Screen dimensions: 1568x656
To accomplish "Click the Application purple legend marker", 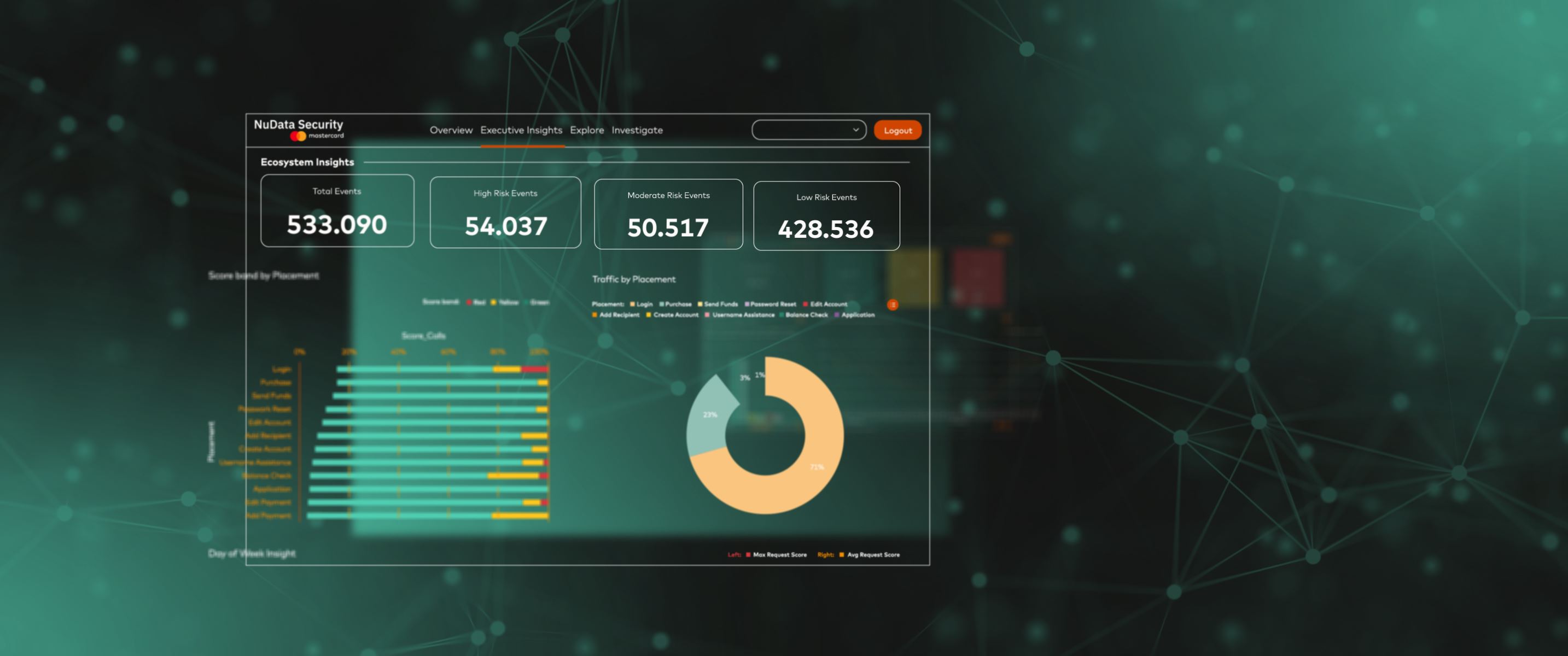I will (836, 315).
